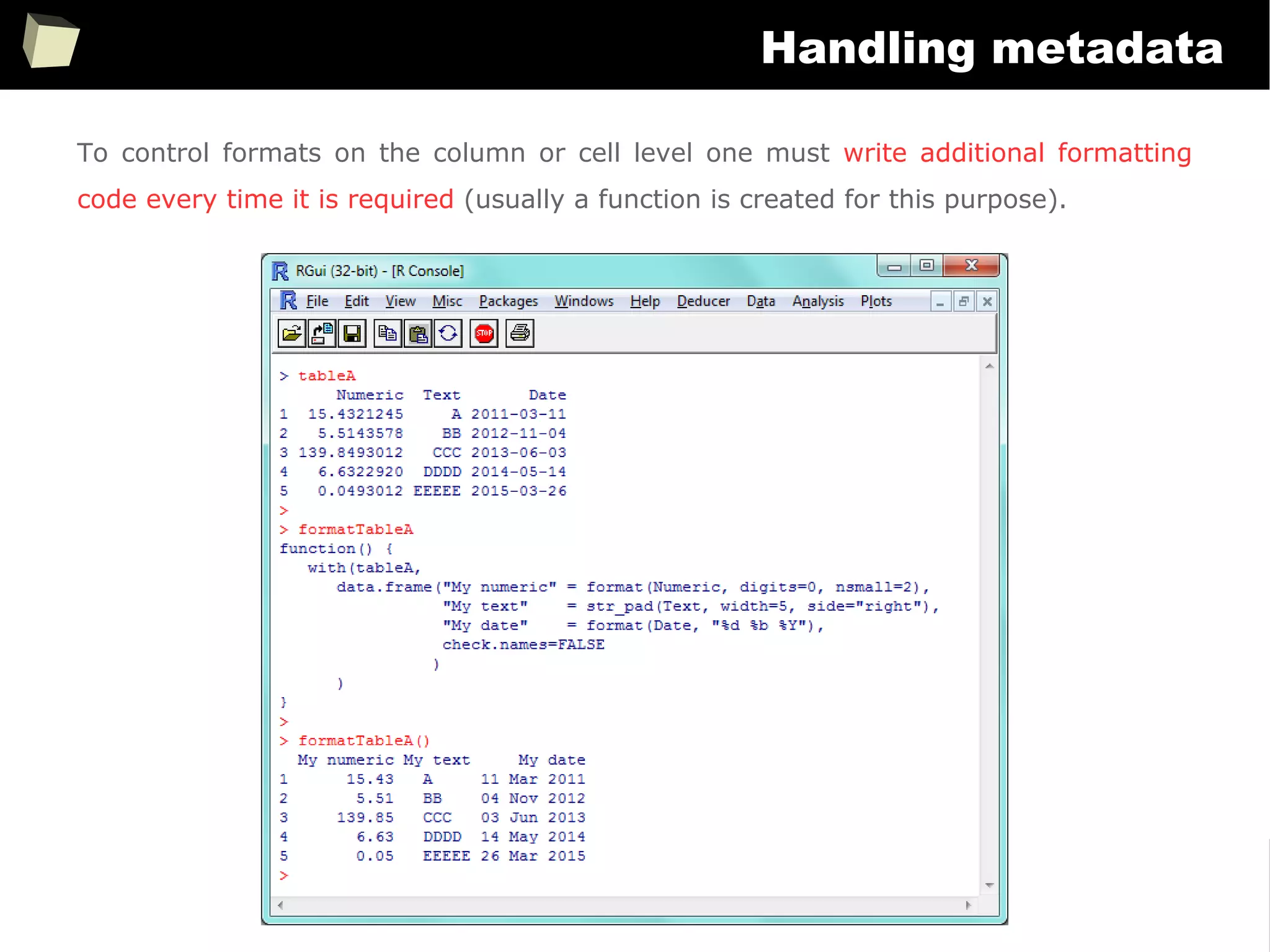
Task: Open the Deducer menu
Action: (x=703, y=301)
